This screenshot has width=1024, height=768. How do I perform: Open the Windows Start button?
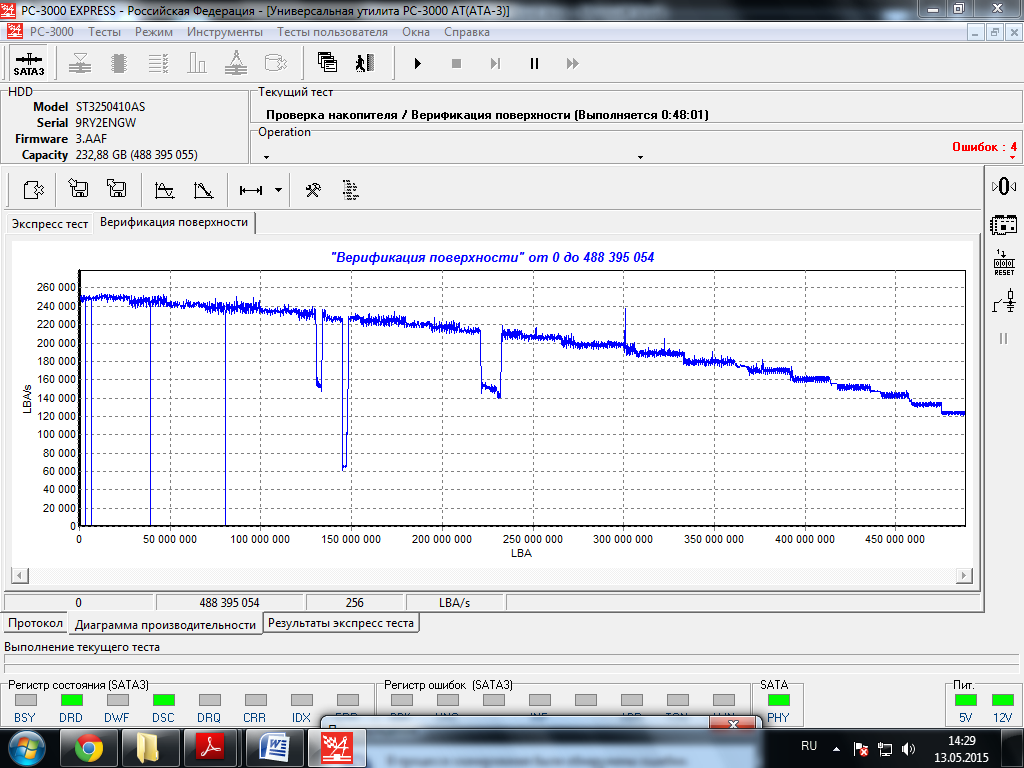point(26,748)
